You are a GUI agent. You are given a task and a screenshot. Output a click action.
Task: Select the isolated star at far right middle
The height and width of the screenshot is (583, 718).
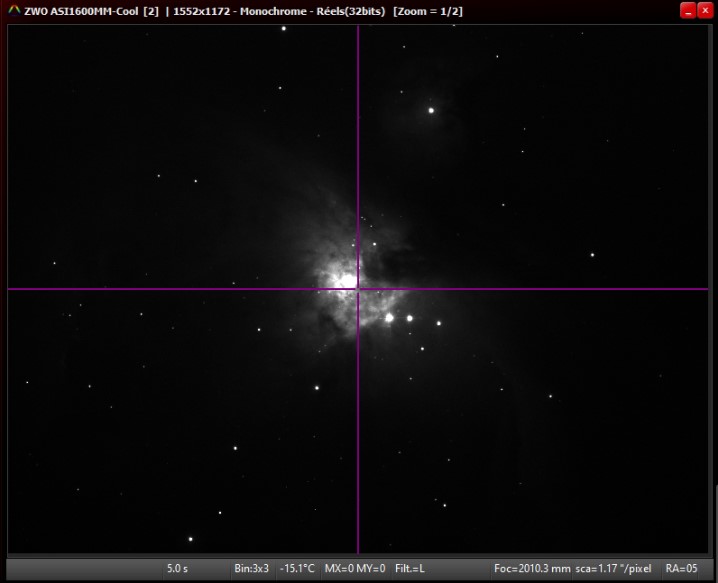[592, 254]
